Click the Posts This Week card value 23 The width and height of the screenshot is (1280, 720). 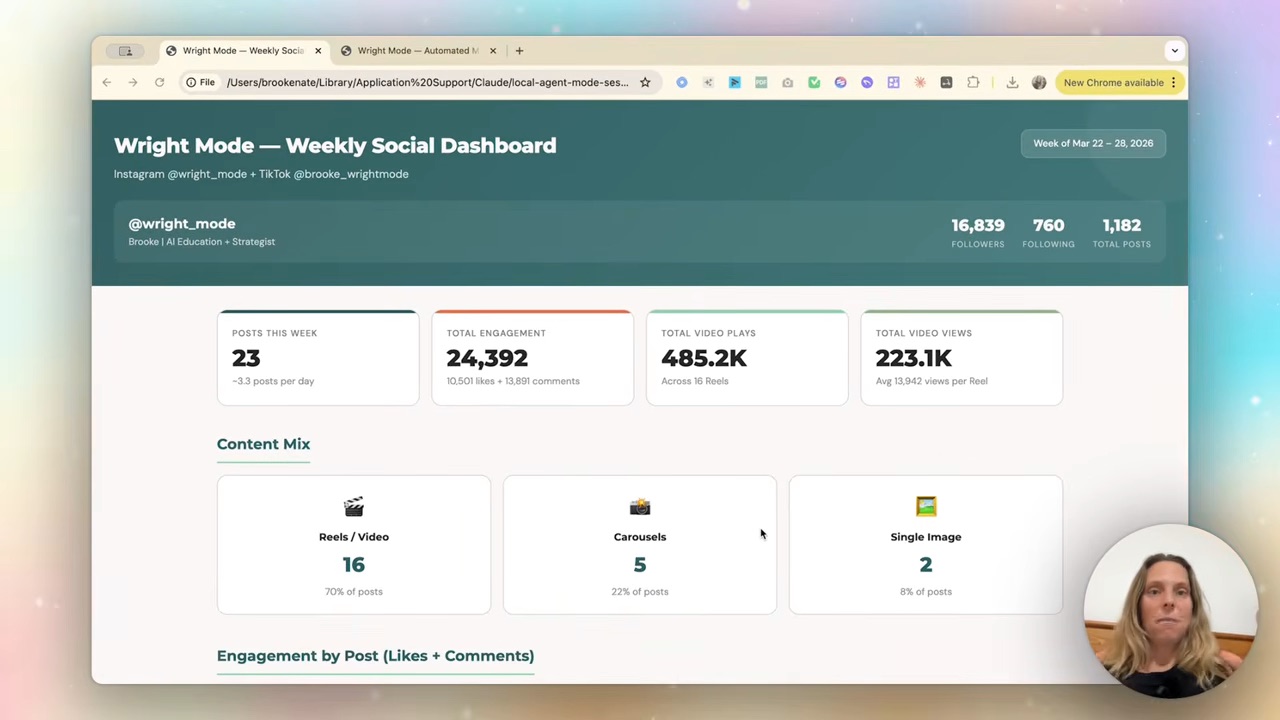[246, 358]
